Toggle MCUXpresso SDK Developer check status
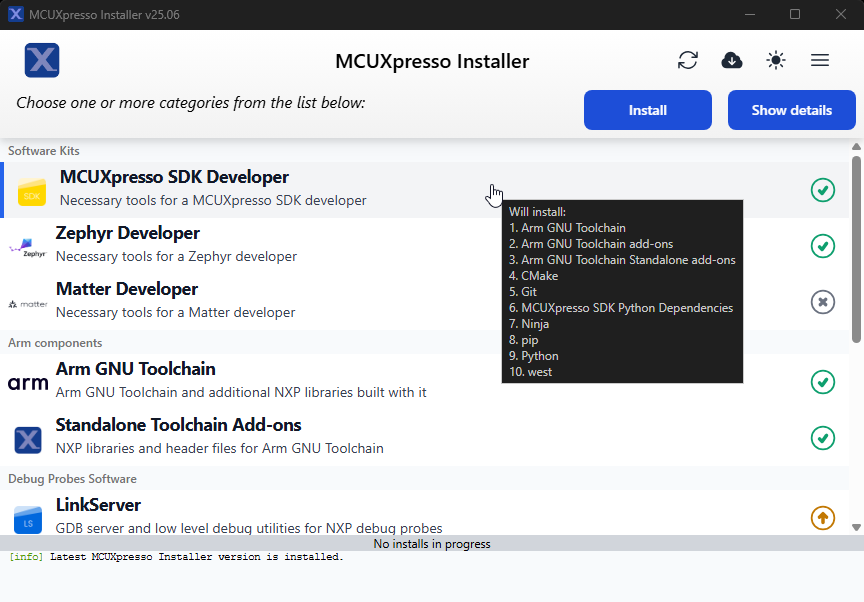 (823, 190)
